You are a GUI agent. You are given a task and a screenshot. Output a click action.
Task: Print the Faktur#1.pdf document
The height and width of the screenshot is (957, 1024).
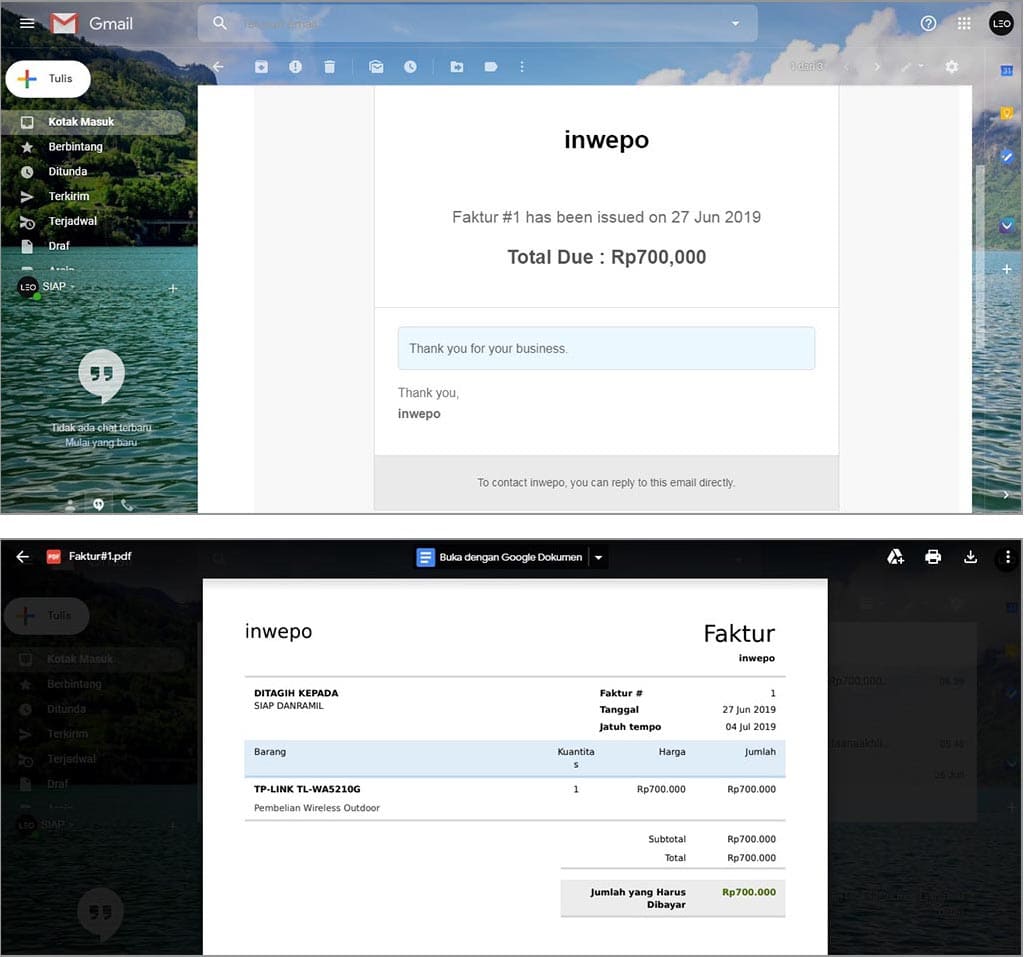click(x=933, y=557)
